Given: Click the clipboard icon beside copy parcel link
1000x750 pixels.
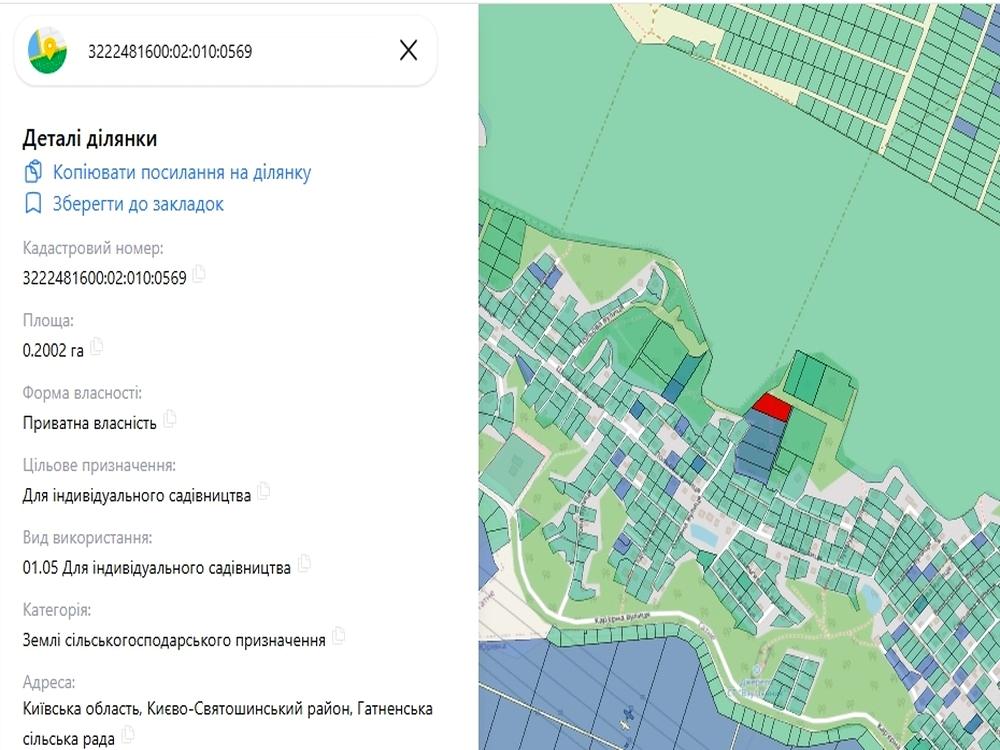Looking at the screenshot, I should coord(33,172).
